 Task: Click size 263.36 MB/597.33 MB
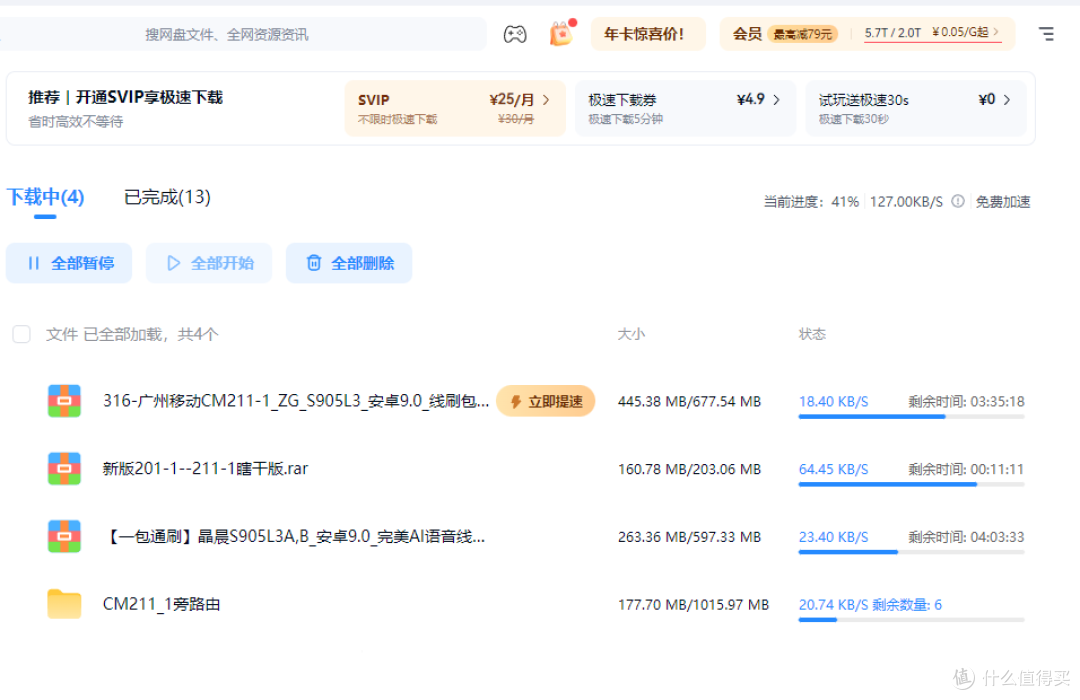[x=689, y=536]
